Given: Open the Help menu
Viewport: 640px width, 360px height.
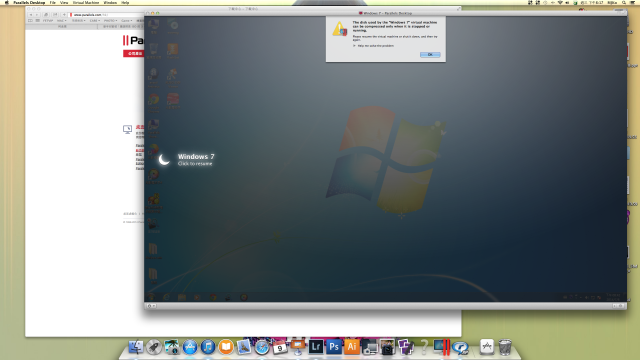Looking at the screenshot, I should pyautogui.click(x=125, y=2).
